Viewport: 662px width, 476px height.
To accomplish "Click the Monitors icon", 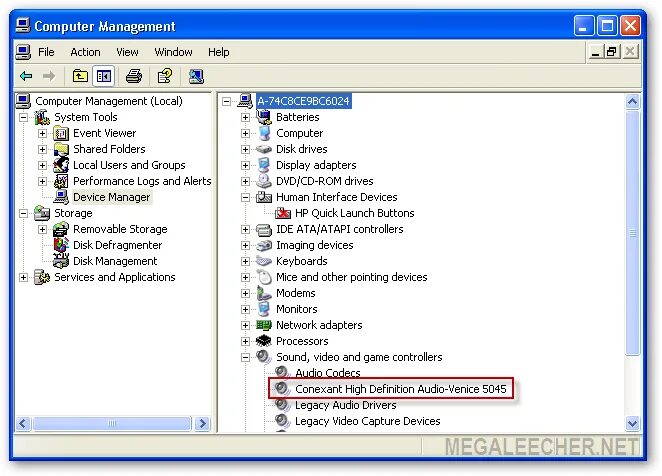I will coord(264,309).
